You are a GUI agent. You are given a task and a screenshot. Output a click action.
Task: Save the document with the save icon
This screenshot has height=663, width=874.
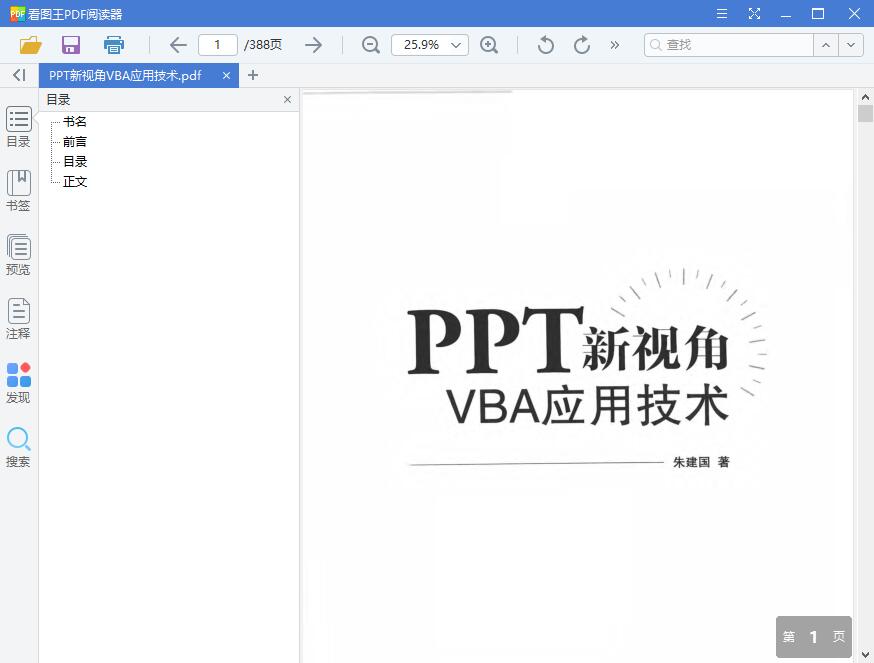[70, 45]
